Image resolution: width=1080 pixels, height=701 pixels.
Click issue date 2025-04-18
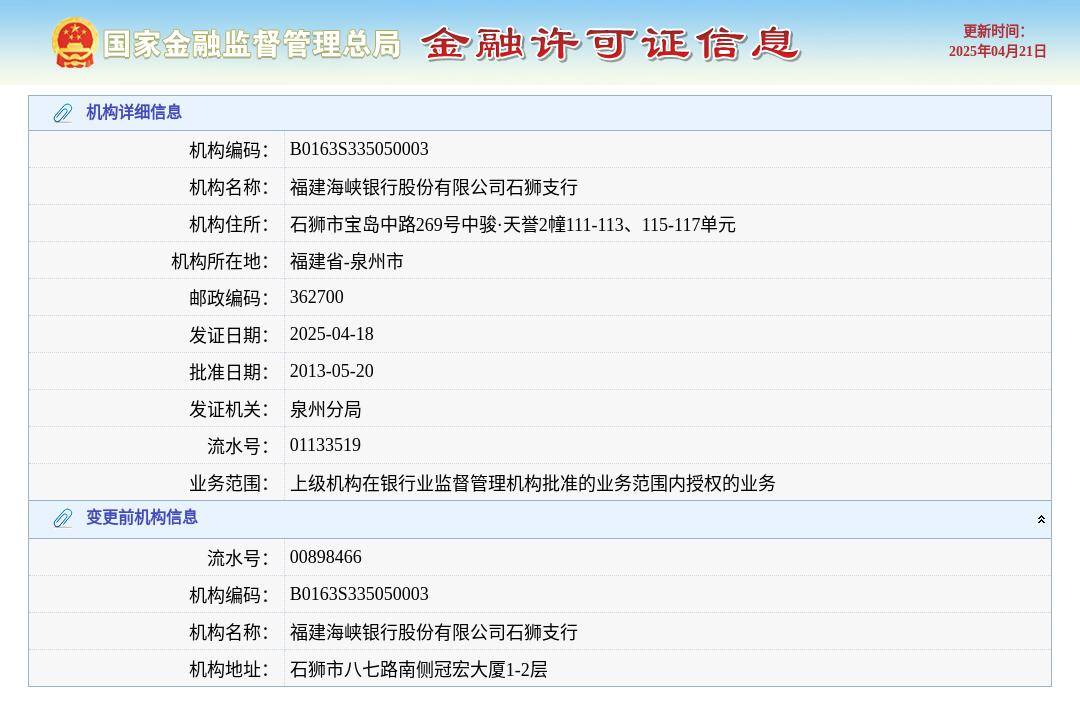click(331, 334)
